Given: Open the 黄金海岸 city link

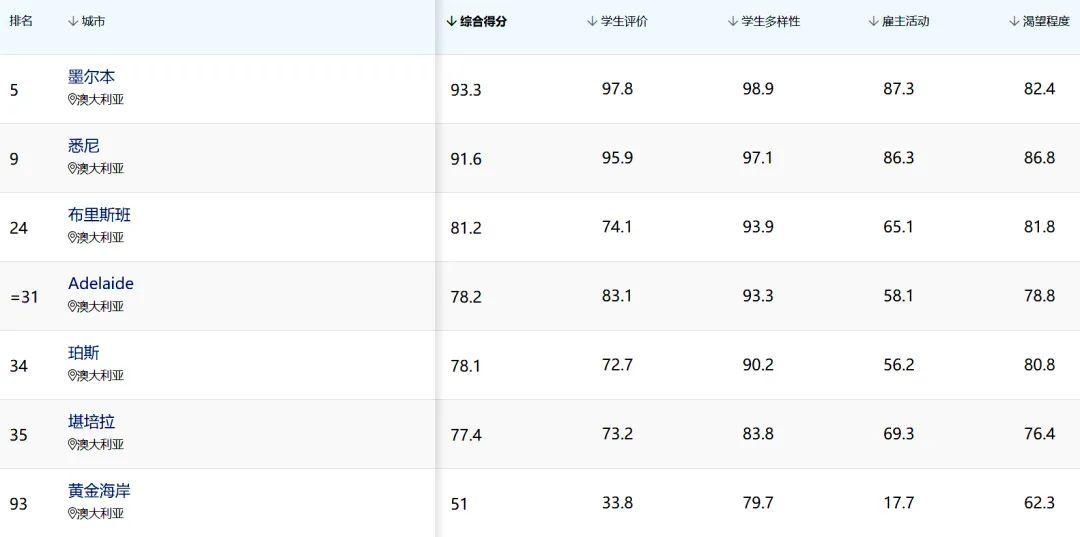Looking at the screenshot, I should pyautogui.click(x=100, y=491).
